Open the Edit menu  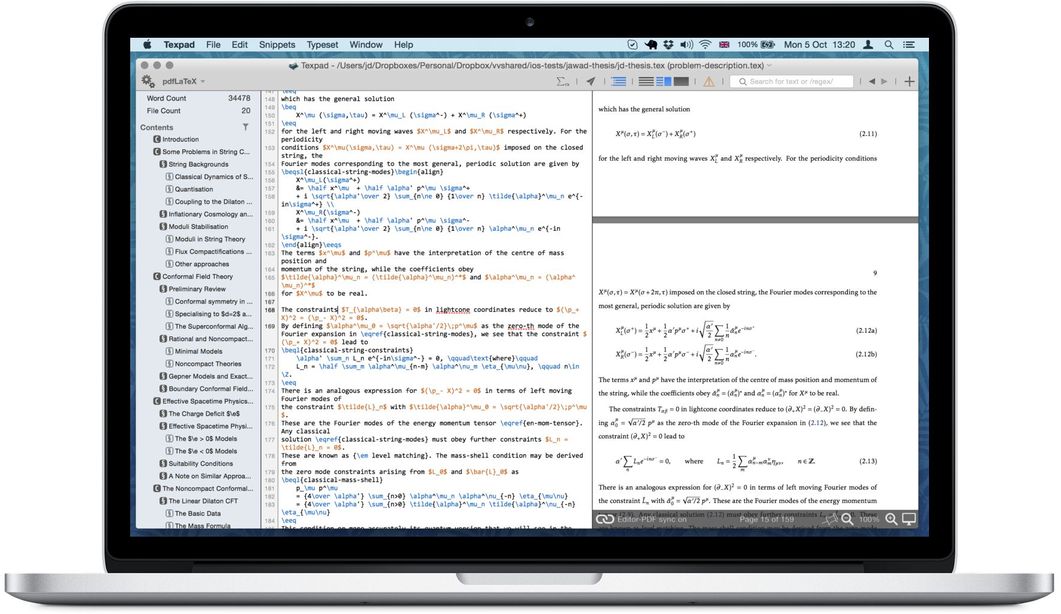pos(240,45)
